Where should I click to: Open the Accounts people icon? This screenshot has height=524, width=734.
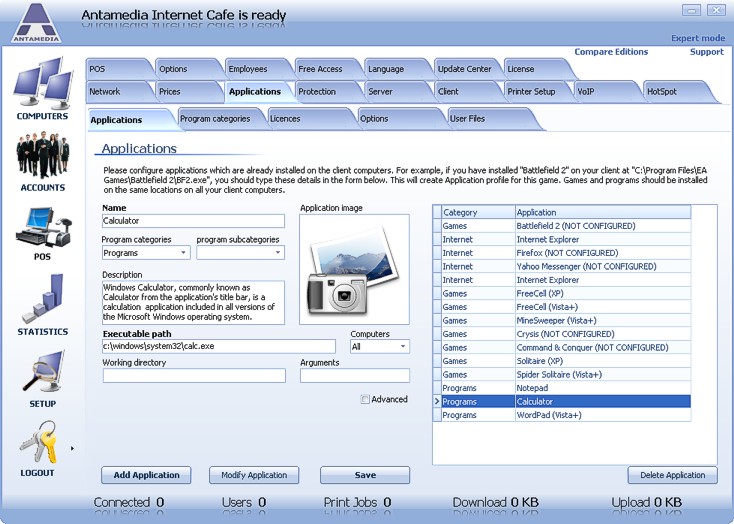tap(43, 154)
